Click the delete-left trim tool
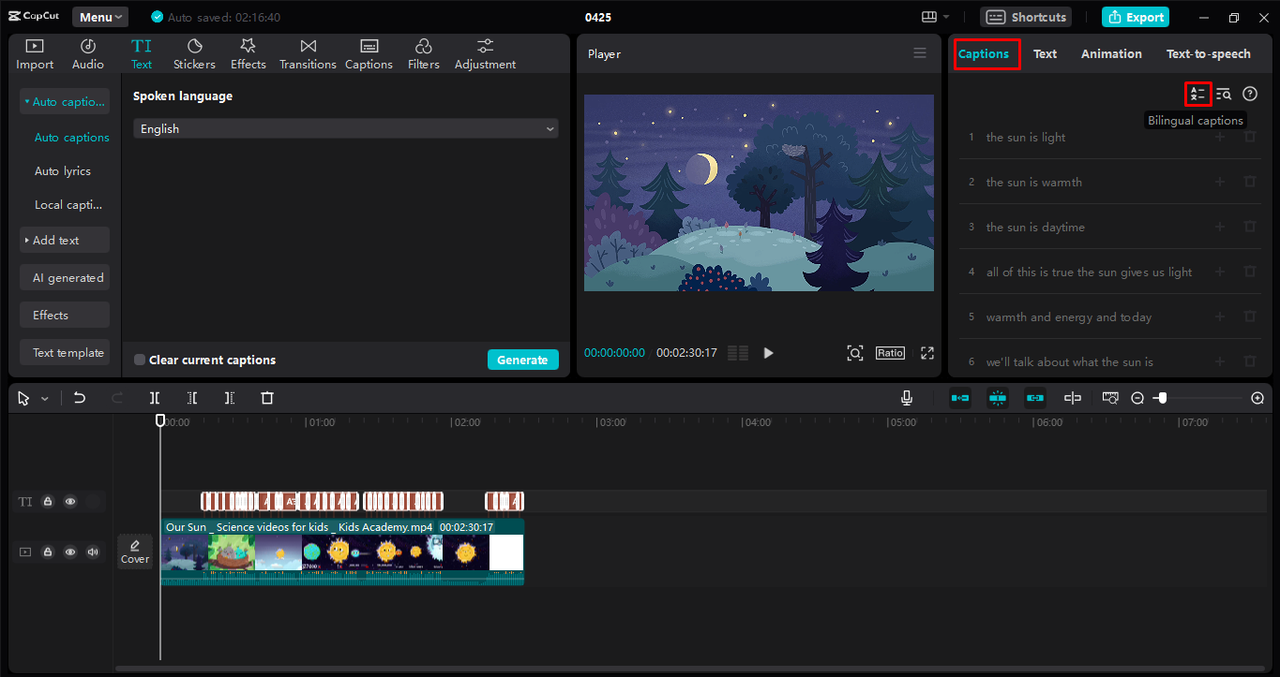This screenshot has width=1280, height=677. pos(192,398)
